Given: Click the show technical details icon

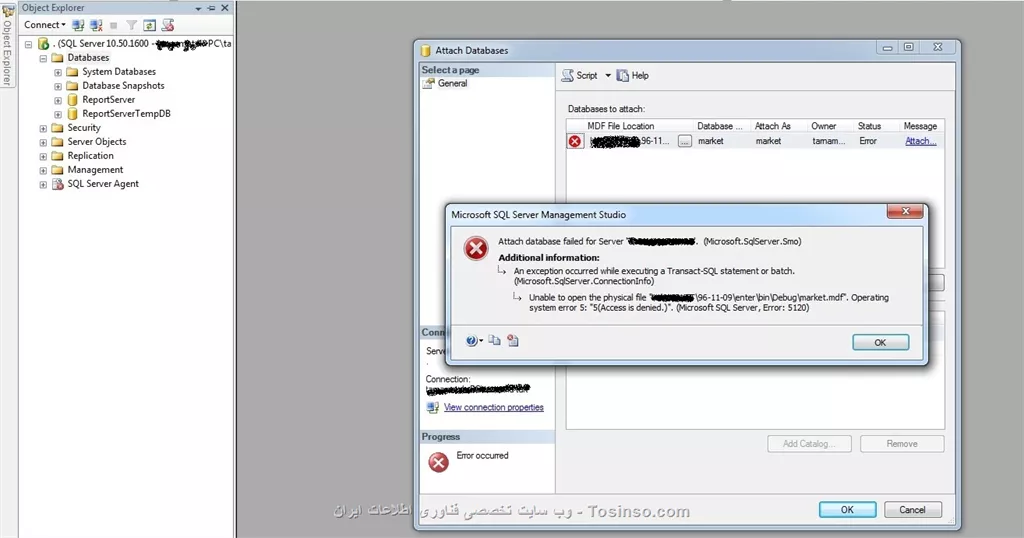Looking at the screenshot, I should tap(513, 340).
